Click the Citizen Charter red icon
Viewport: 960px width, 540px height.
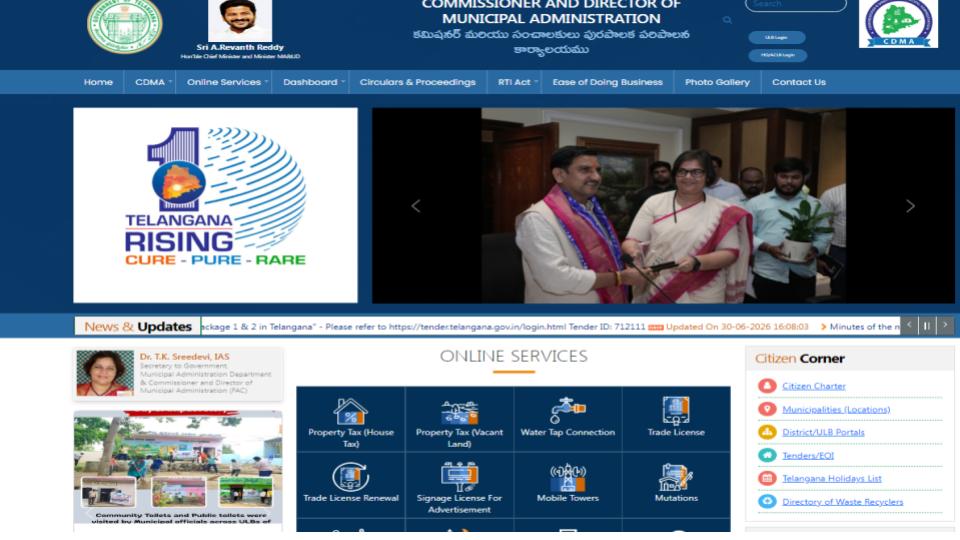[x=767, y=386]
